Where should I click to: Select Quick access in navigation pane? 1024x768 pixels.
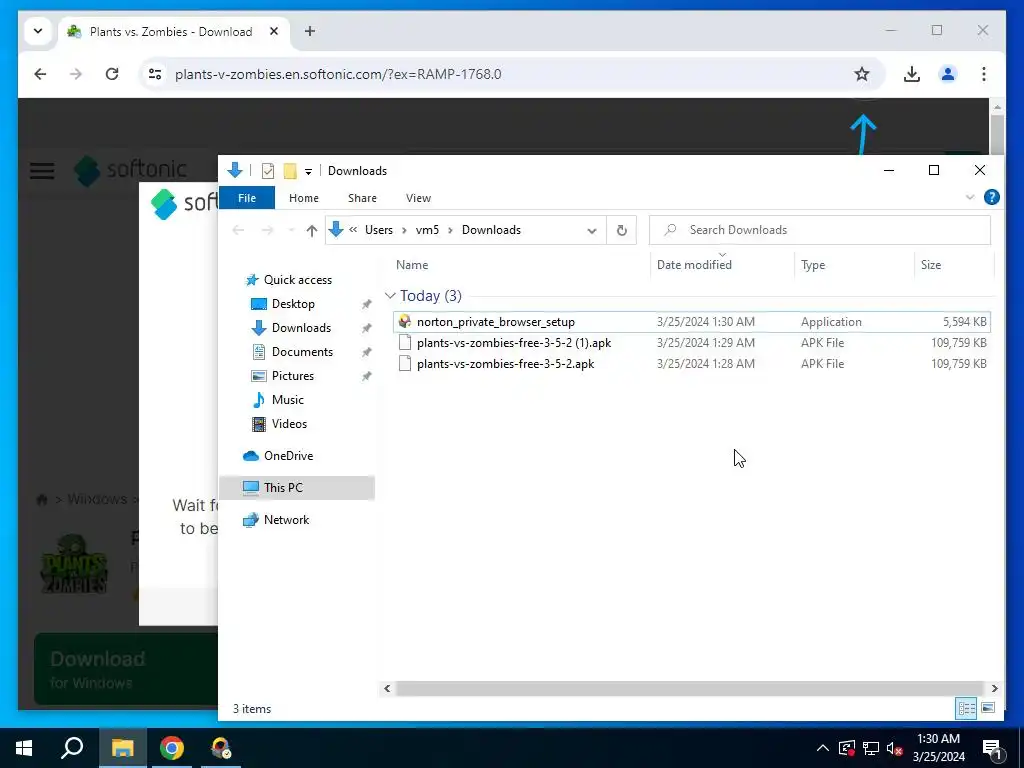298,280
